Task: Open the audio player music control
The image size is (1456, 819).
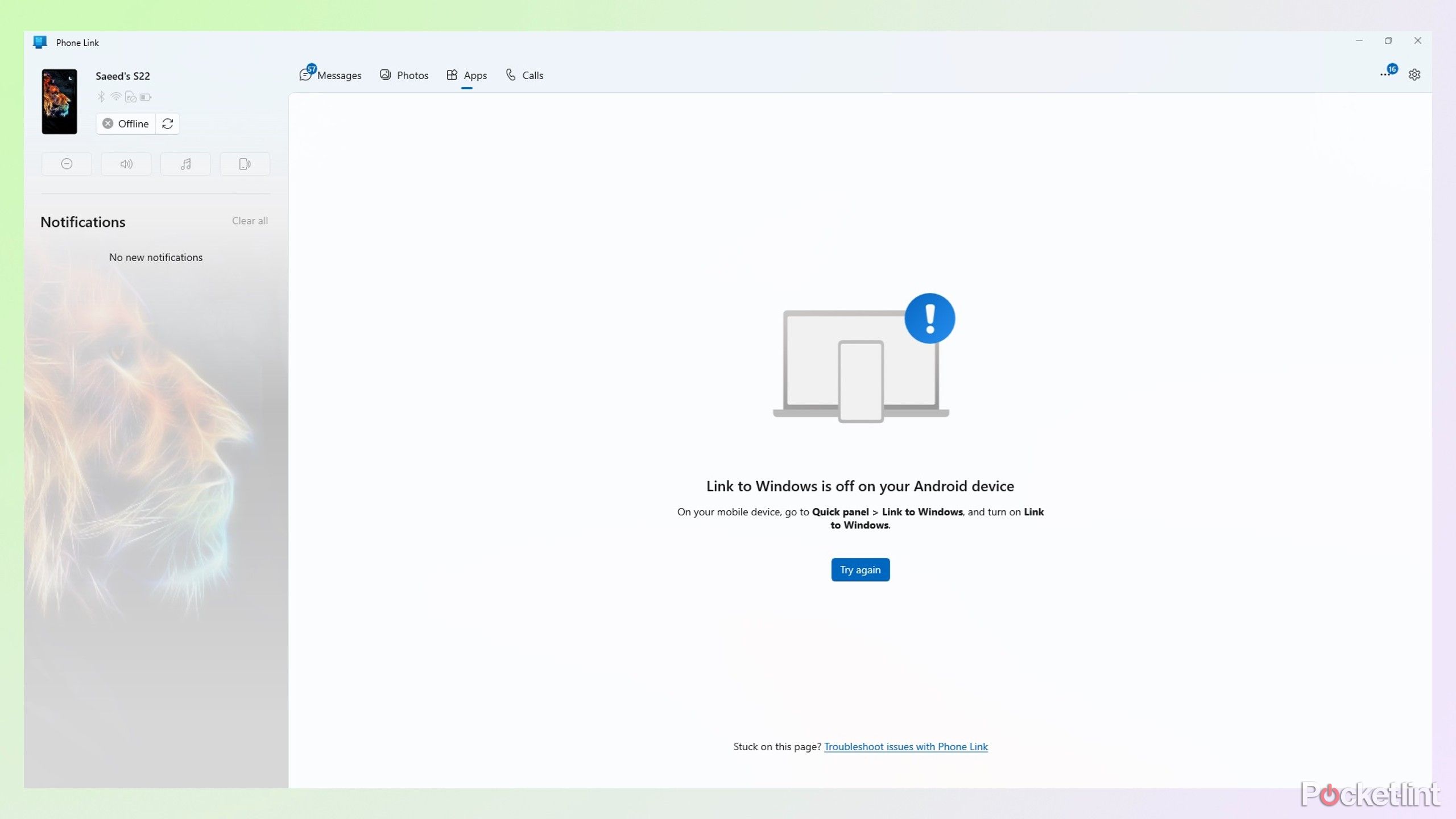Action: tap(185, 164)
